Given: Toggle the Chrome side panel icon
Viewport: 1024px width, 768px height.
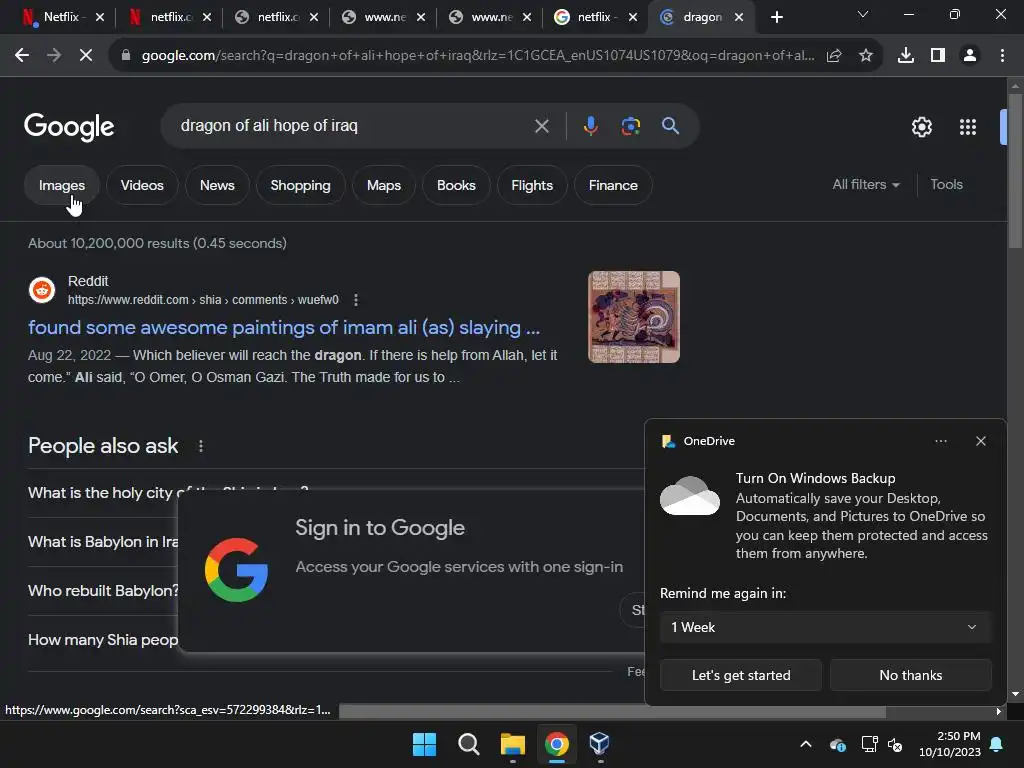Looking at the screenshot, I should [938, 56].
